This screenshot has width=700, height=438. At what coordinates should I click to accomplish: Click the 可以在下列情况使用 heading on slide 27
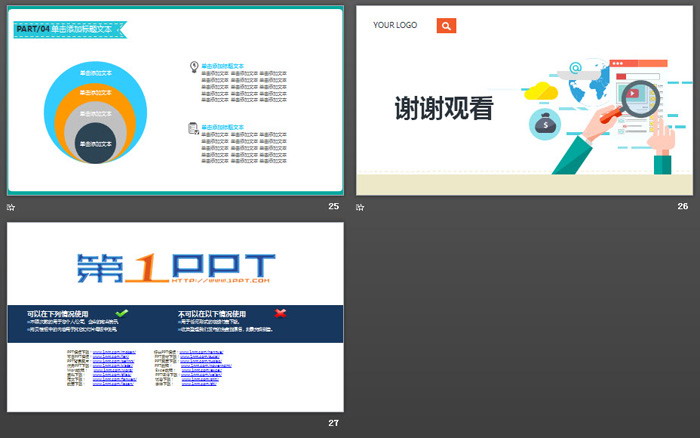tap(58, 314)
